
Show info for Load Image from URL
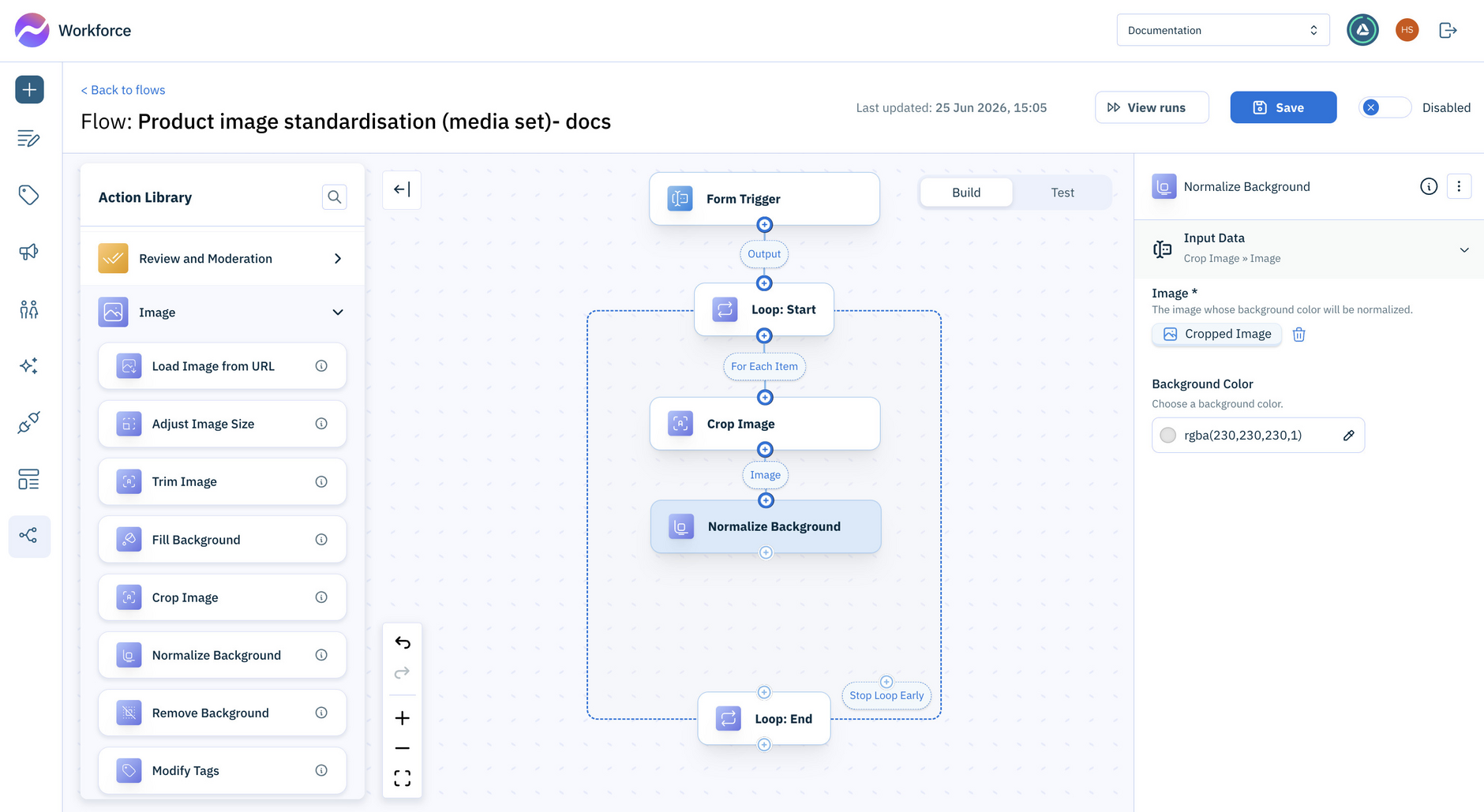point(321,366)
